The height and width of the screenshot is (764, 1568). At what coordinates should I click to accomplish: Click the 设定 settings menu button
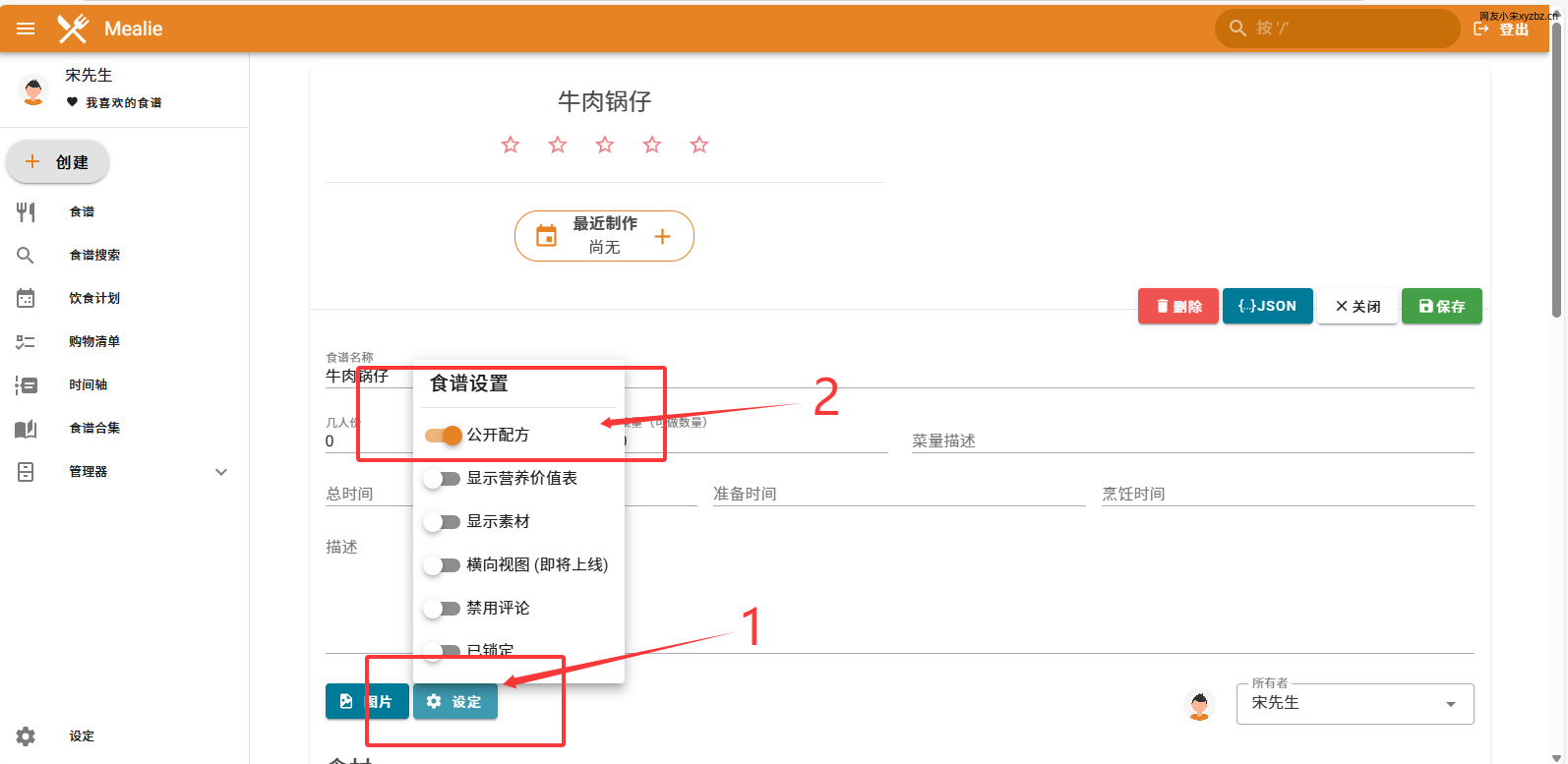(x=454, y=701)
